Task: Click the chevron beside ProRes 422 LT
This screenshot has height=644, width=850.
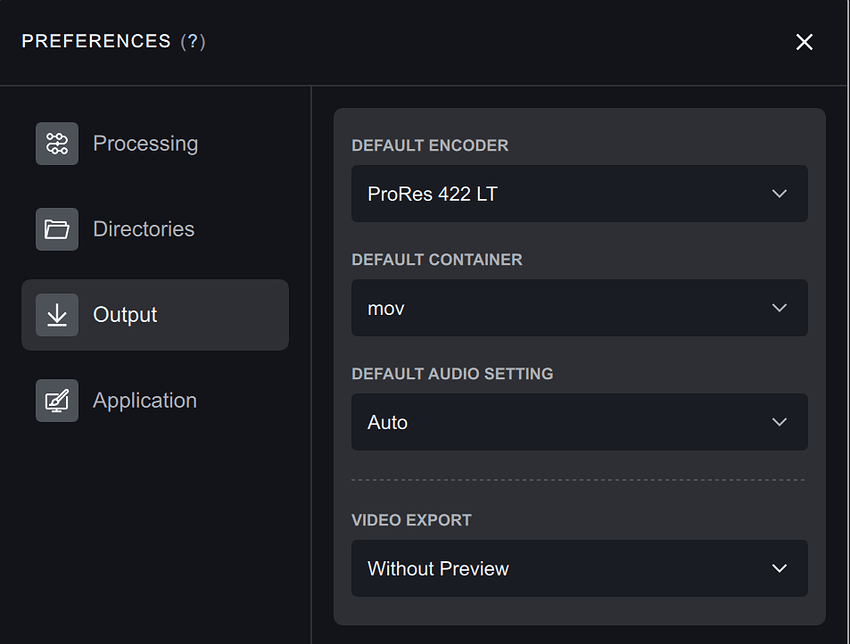Action: pyautogui.click(x=780, y=194)
